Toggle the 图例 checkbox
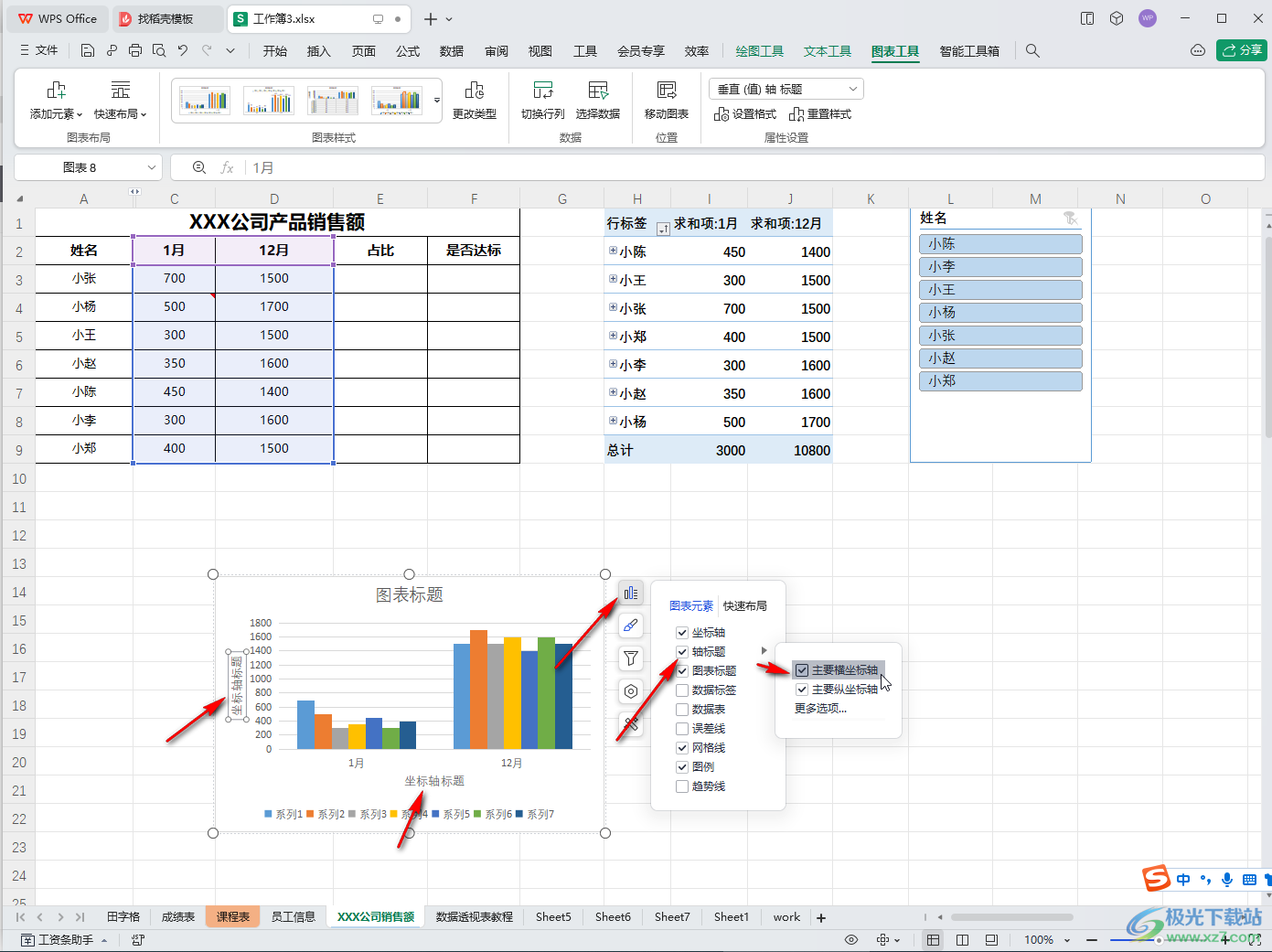Screen dimensions: 1272x952 [682, 767]
